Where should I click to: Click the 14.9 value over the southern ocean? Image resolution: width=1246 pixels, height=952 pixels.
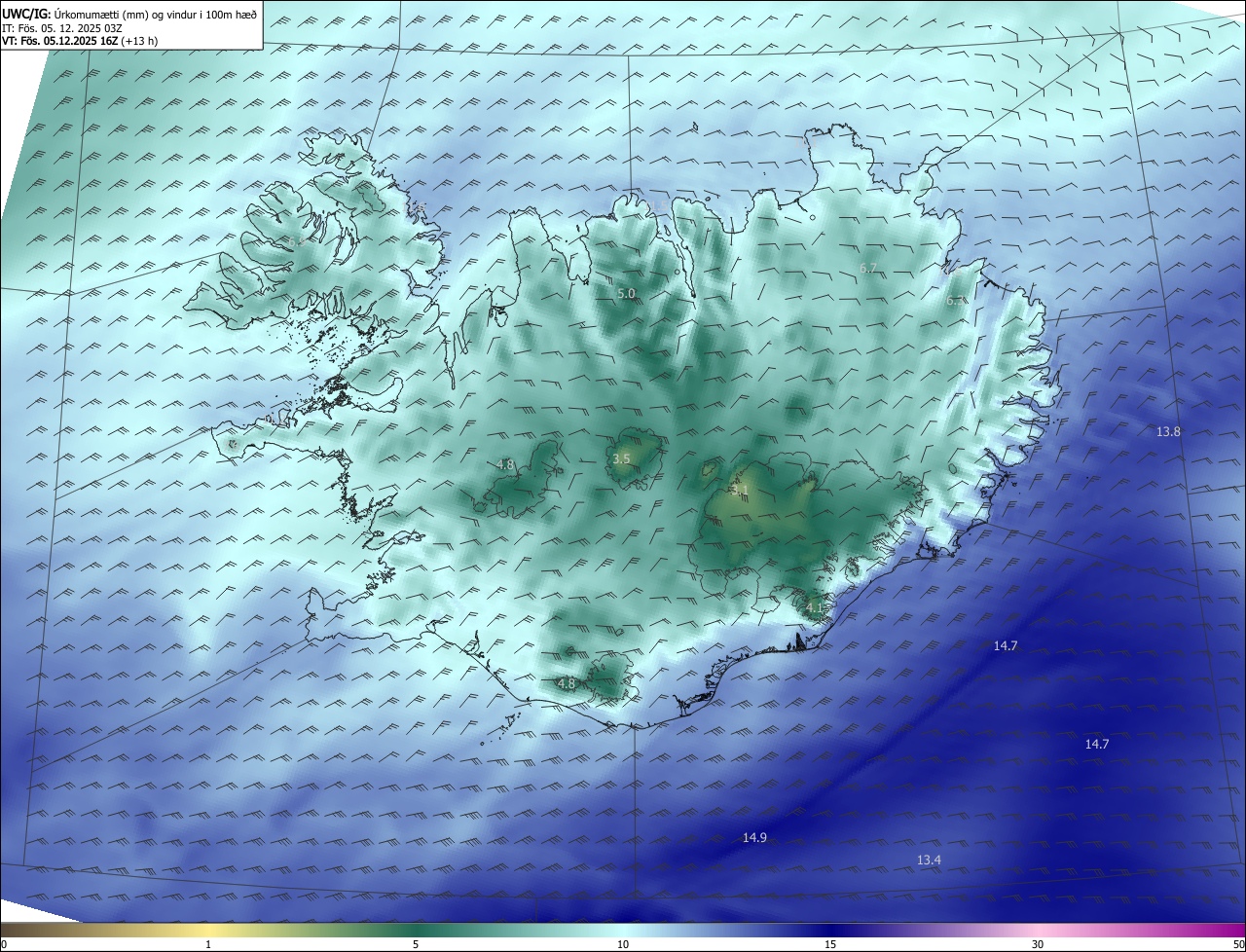pos(754,837)
